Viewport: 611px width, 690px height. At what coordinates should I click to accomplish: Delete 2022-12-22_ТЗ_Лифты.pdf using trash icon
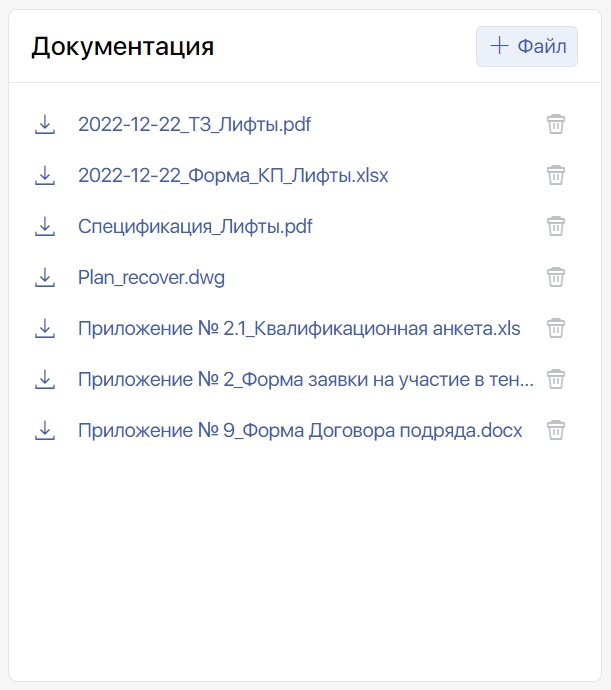pyautogui.click(x=556, y=124)
